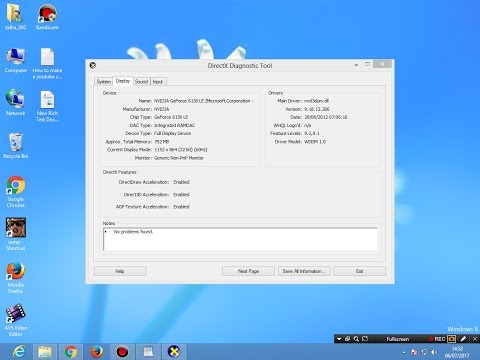Image resolution: width=480 pixels, height=360 pixels.
Task: Select the Recycle Bin icon
Action: (x=15, y=145)
